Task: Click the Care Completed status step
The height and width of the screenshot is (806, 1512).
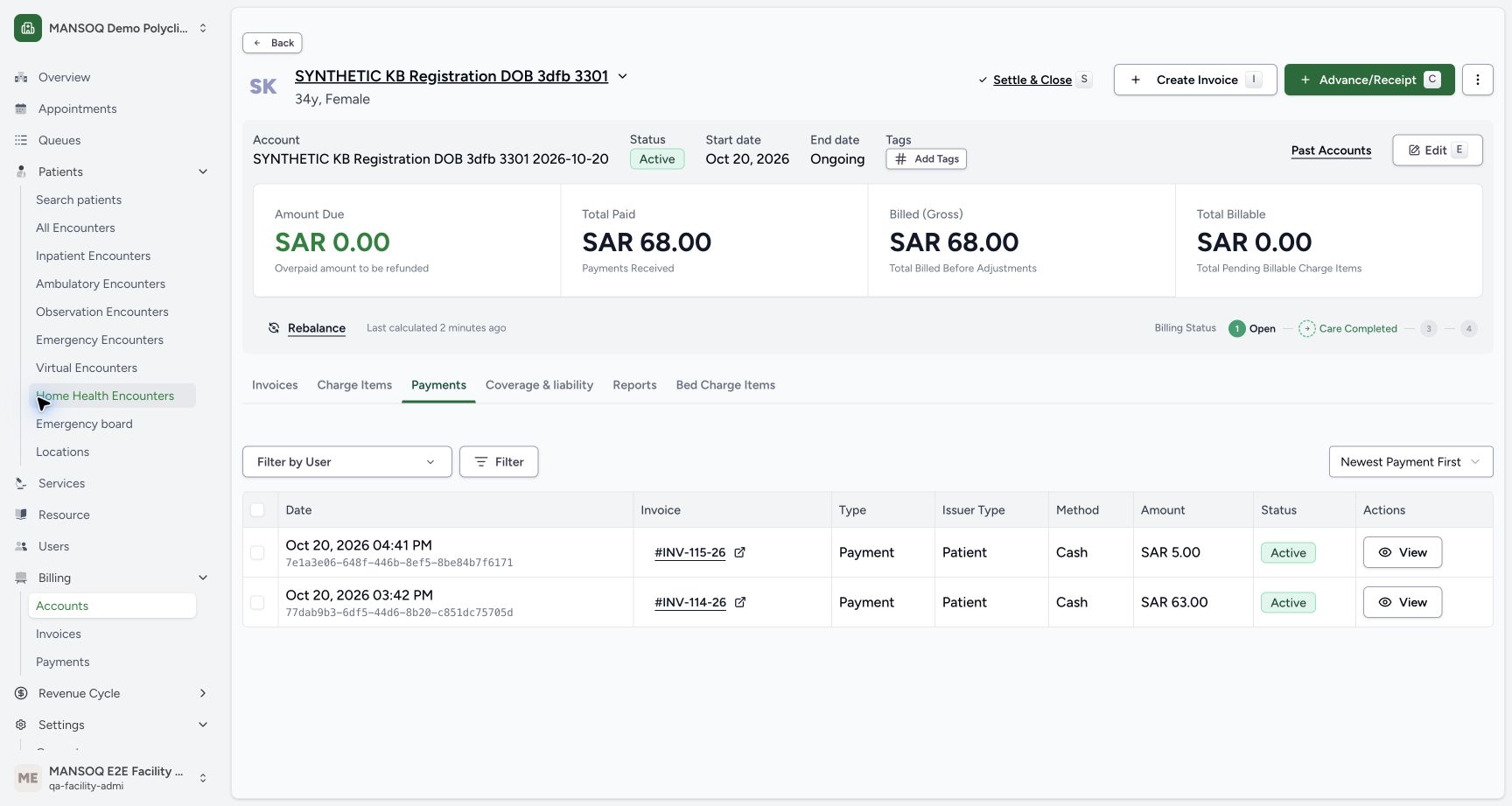Action: (1348, 329)
